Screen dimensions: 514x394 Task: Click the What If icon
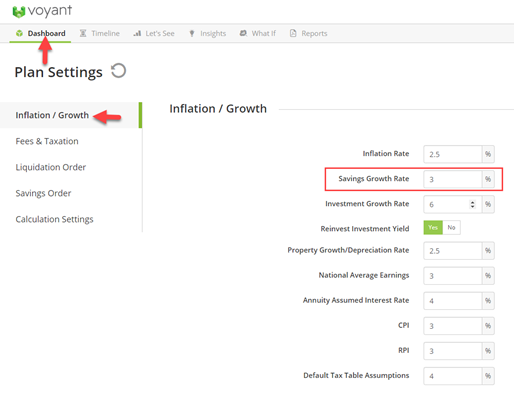click(x=243, y=33)
